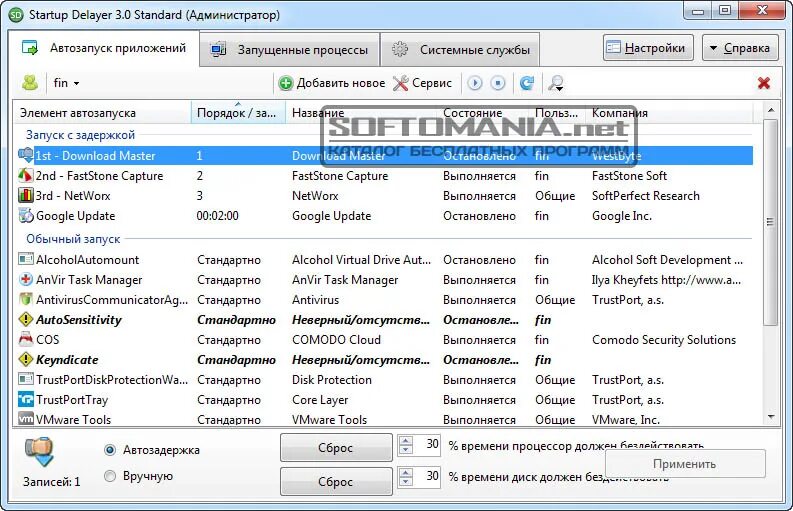The height and width of the screenshot is (511, 793).
Task: Click the large delay hand icon at bottom-left
Action: (x=39, y=451)
